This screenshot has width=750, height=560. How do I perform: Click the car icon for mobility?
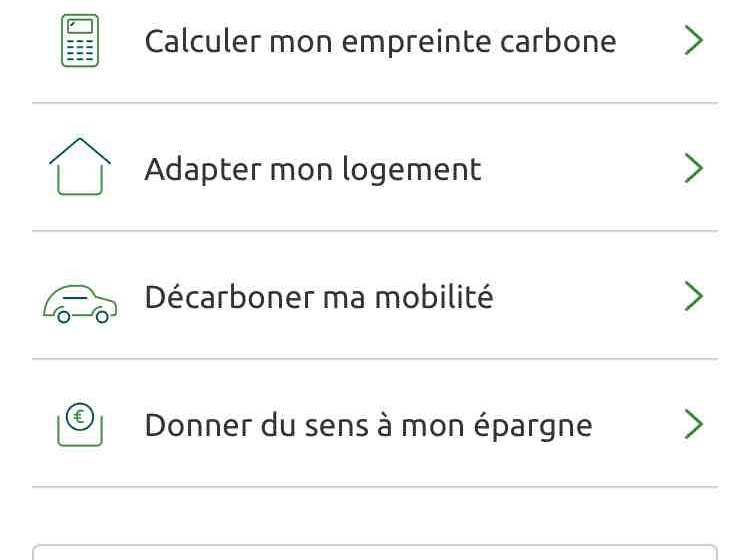[x=80, y=302]
